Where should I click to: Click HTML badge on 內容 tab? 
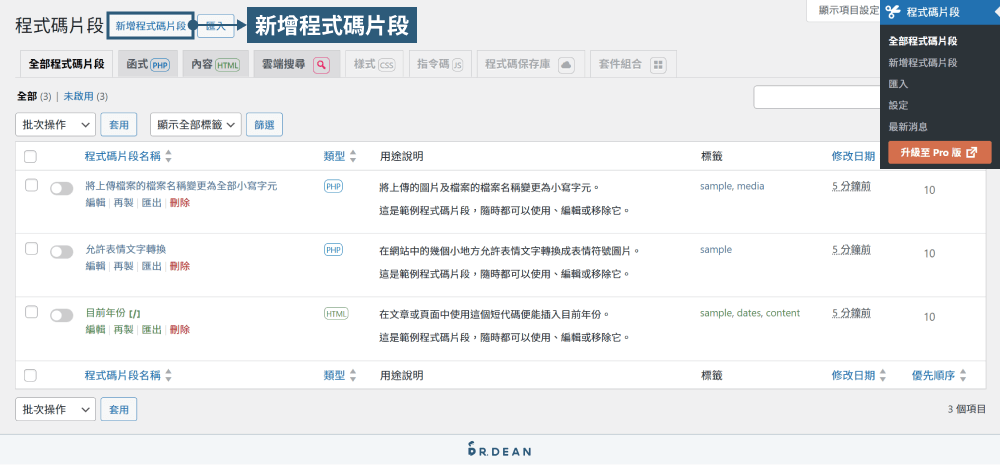click(x=228, y=65)
